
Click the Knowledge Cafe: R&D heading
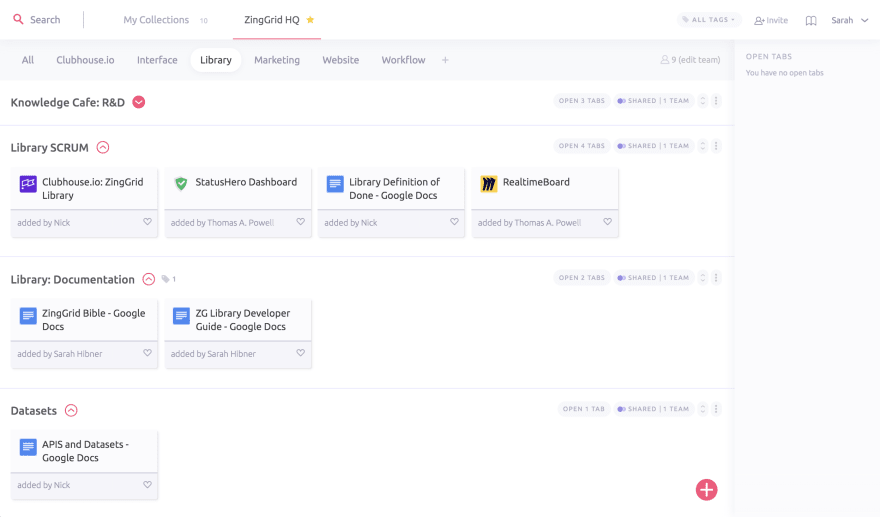68,102
